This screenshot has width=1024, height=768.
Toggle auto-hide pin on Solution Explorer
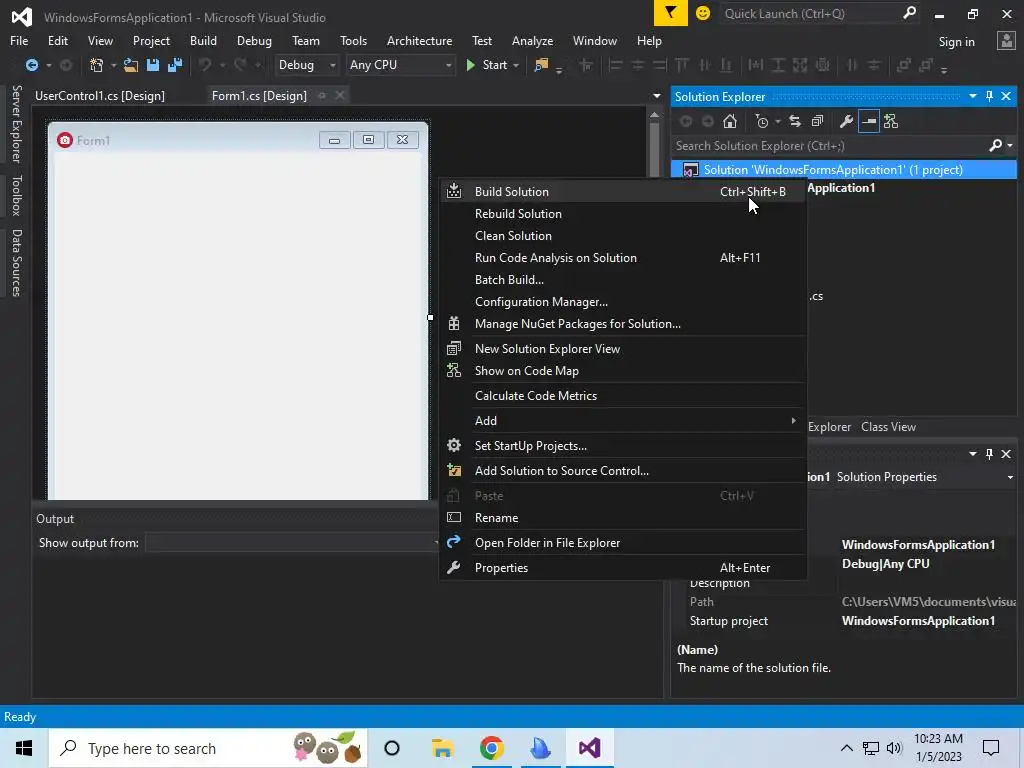click(x=989, y=96)
